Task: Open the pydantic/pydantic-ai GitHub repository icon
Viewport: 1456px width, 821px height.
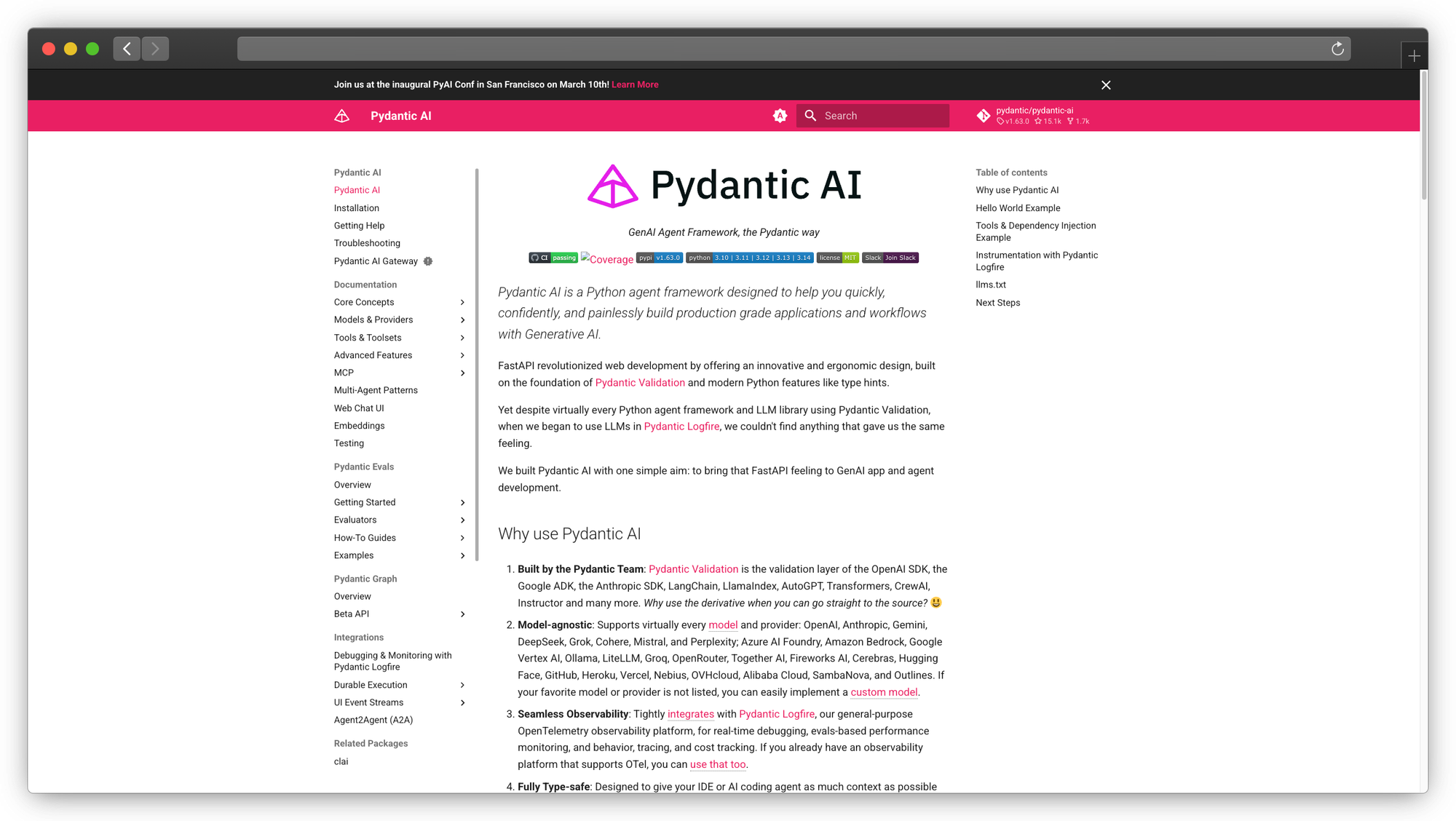Action: [984, 116]
